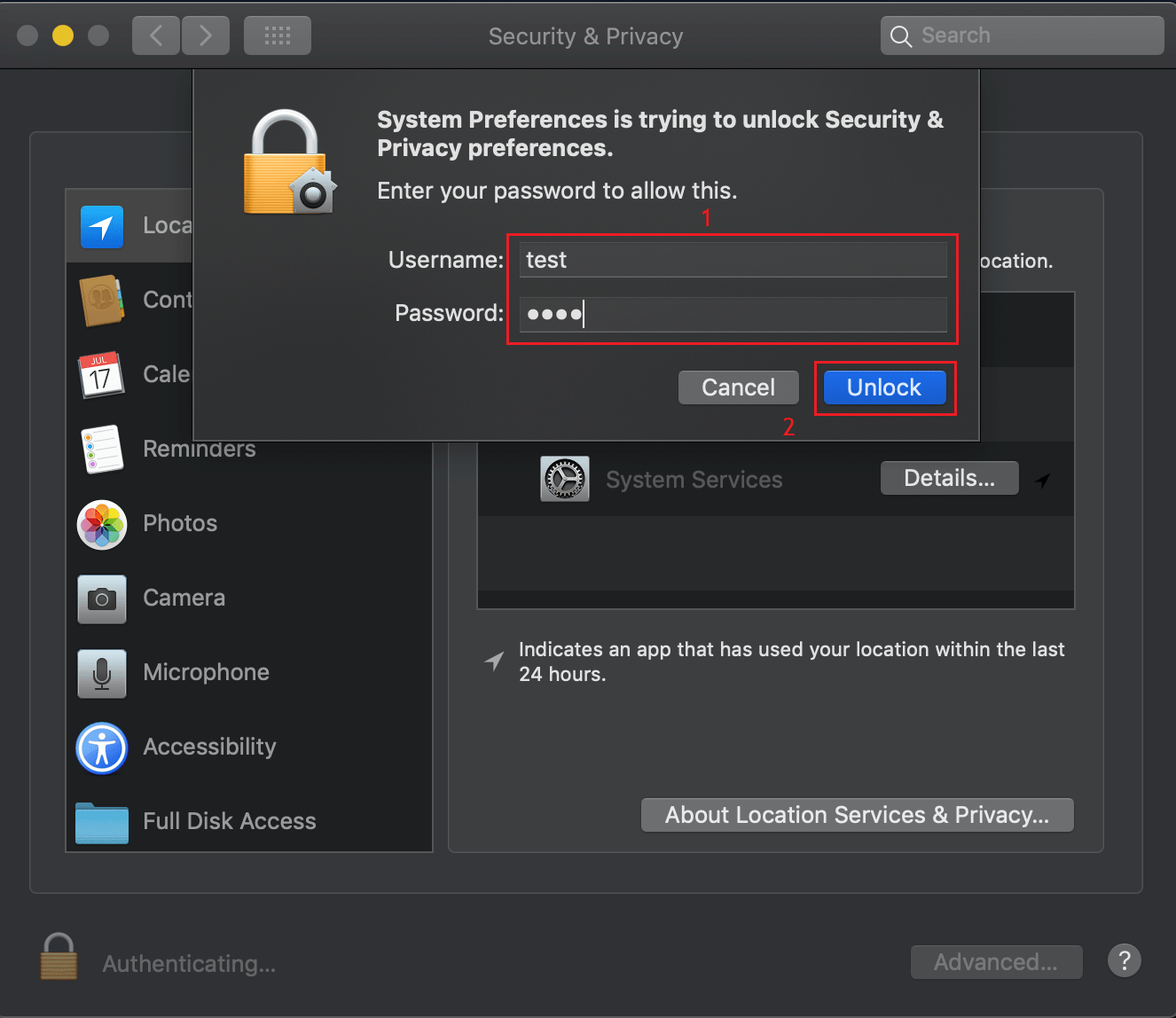
Task: Focus the Search field in the toolbar
Action: pos(1020,35)
